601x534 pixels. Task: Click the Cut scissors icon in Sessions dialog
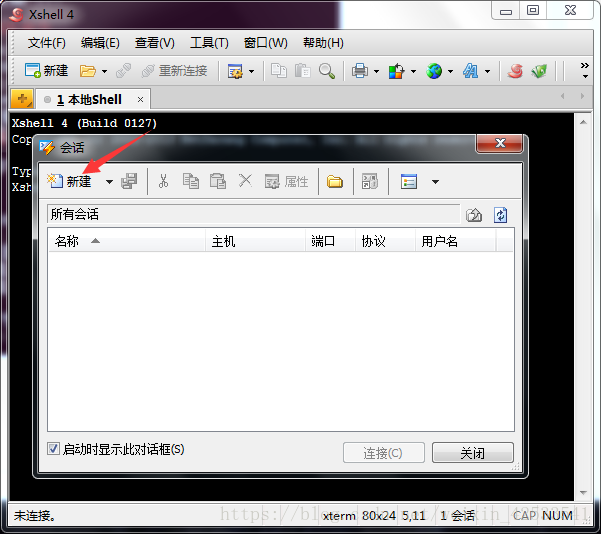163,181
